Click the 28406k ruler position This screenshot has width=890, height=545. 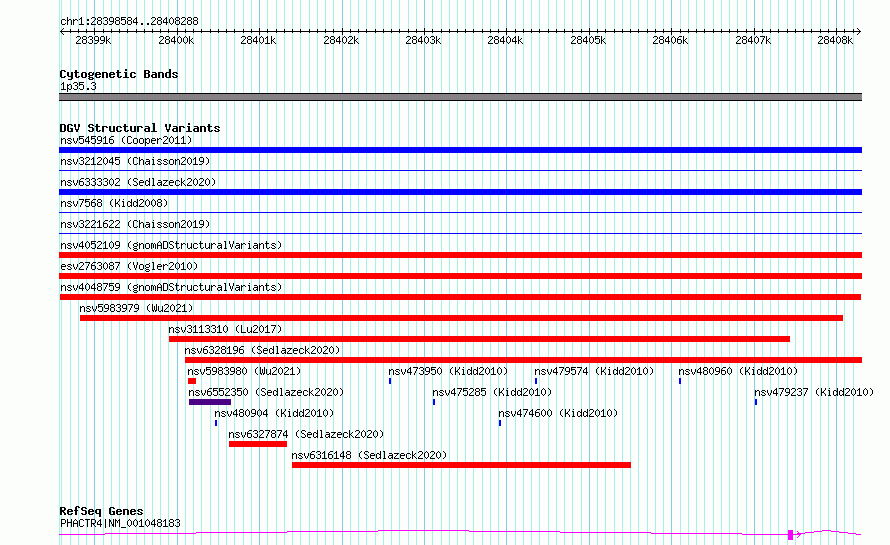click(670, 40)
